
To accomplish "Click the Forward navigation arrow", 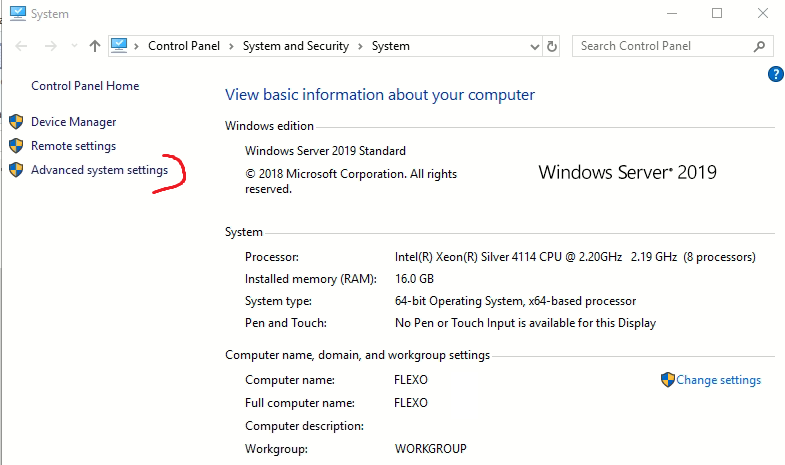I will pyautogui.click(x=51, y=47).
